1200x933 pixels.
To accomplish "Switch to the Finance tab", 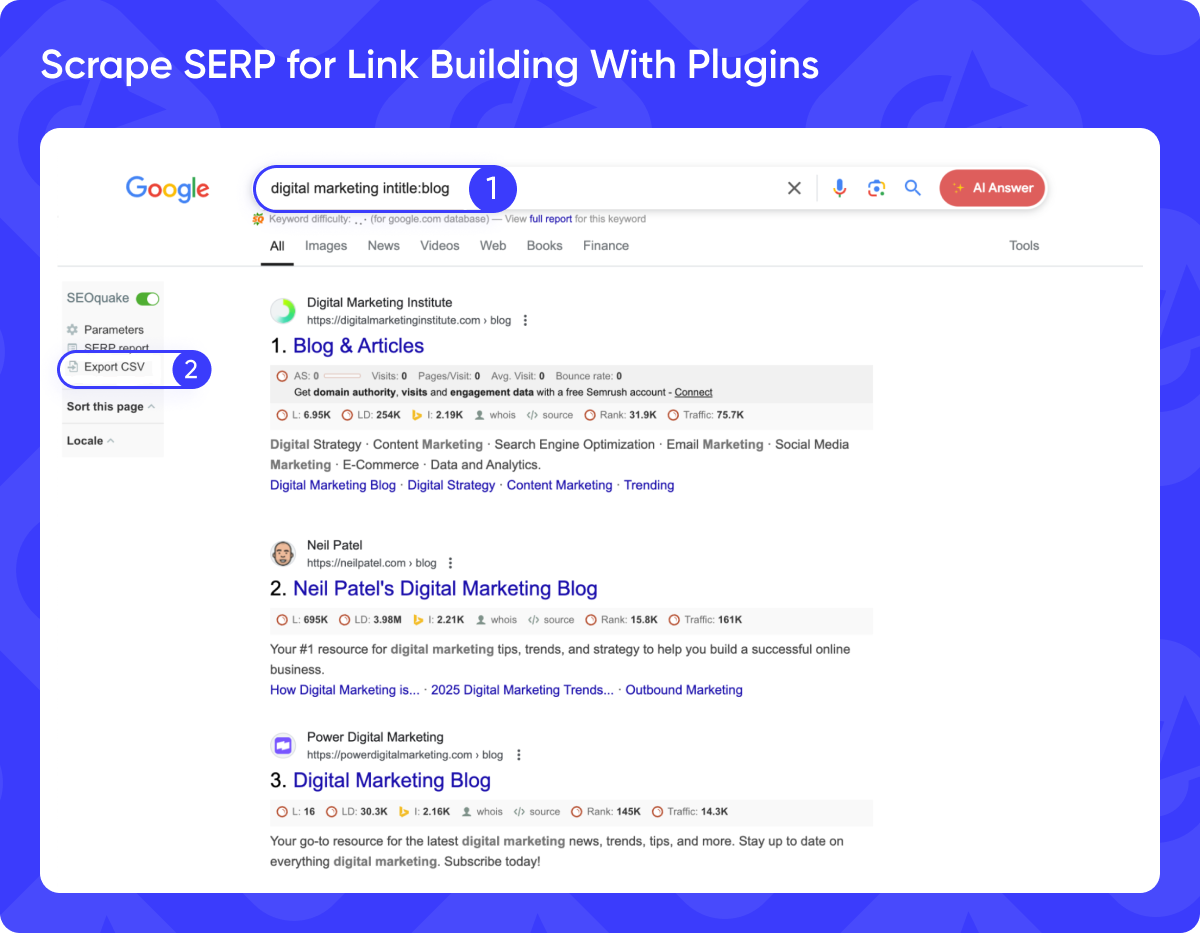I will click(x=606, y=246).
